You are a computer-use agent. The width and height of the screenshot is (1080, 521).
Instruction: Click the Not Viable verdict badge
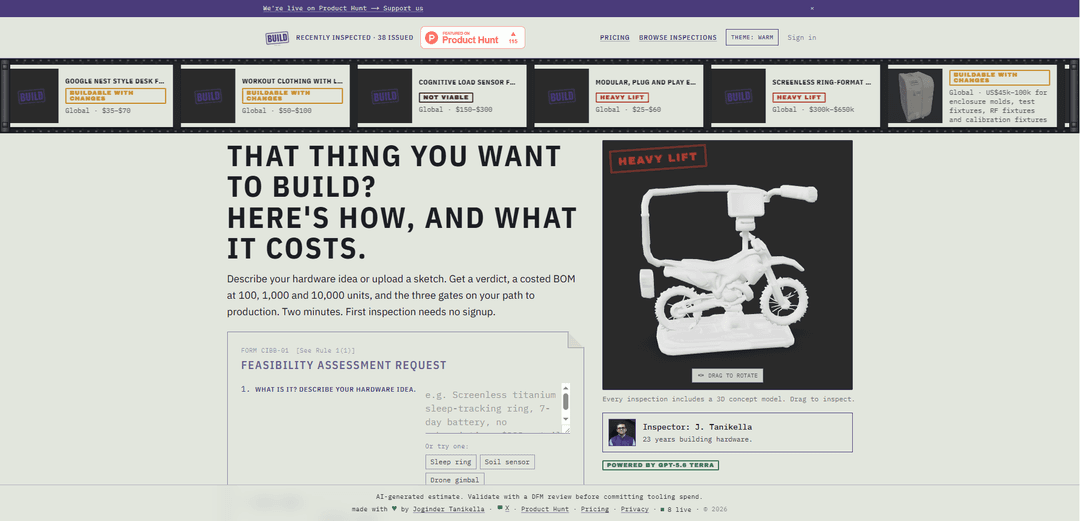coord(446,97)
